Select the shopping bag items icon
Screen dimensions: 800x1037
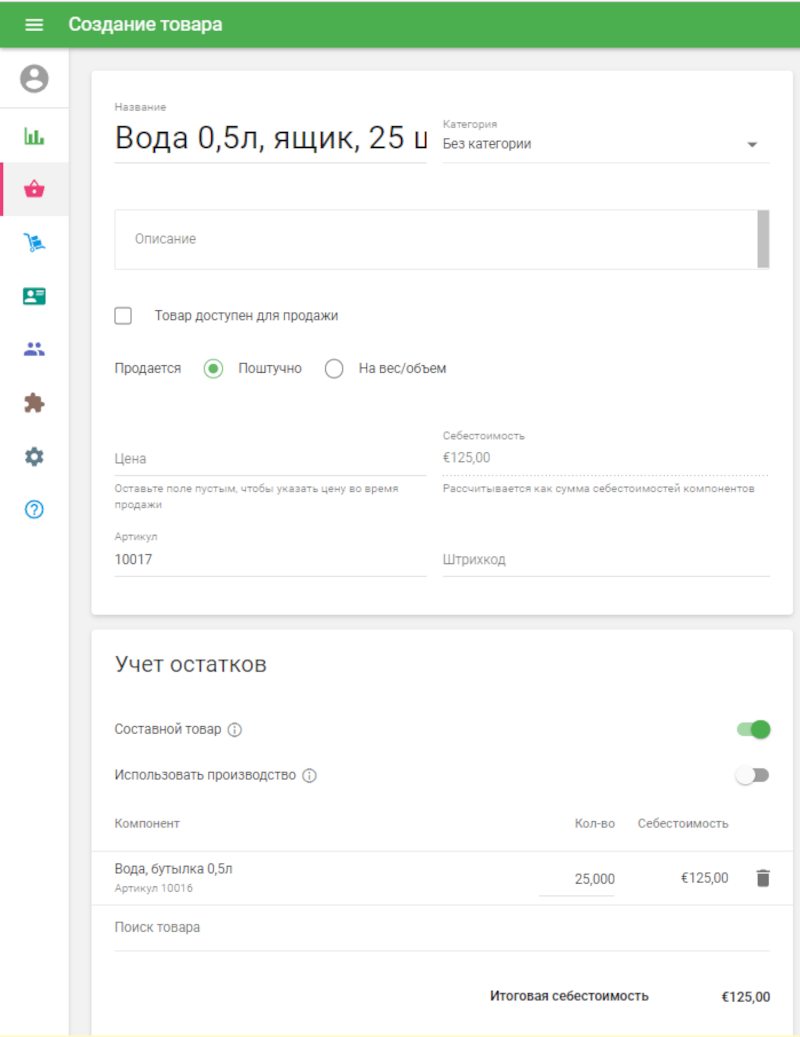33,187
